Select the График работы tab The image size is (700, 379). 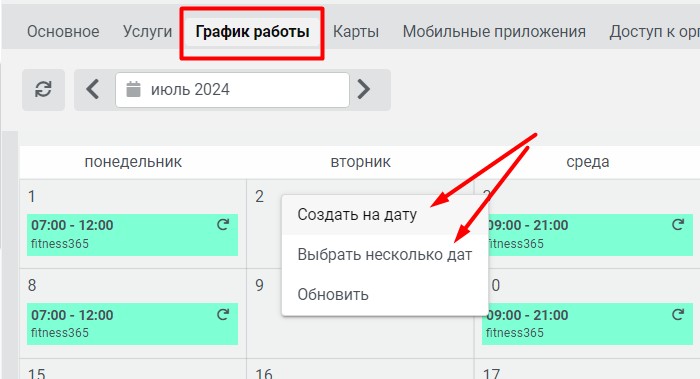(x=252, y=32)
